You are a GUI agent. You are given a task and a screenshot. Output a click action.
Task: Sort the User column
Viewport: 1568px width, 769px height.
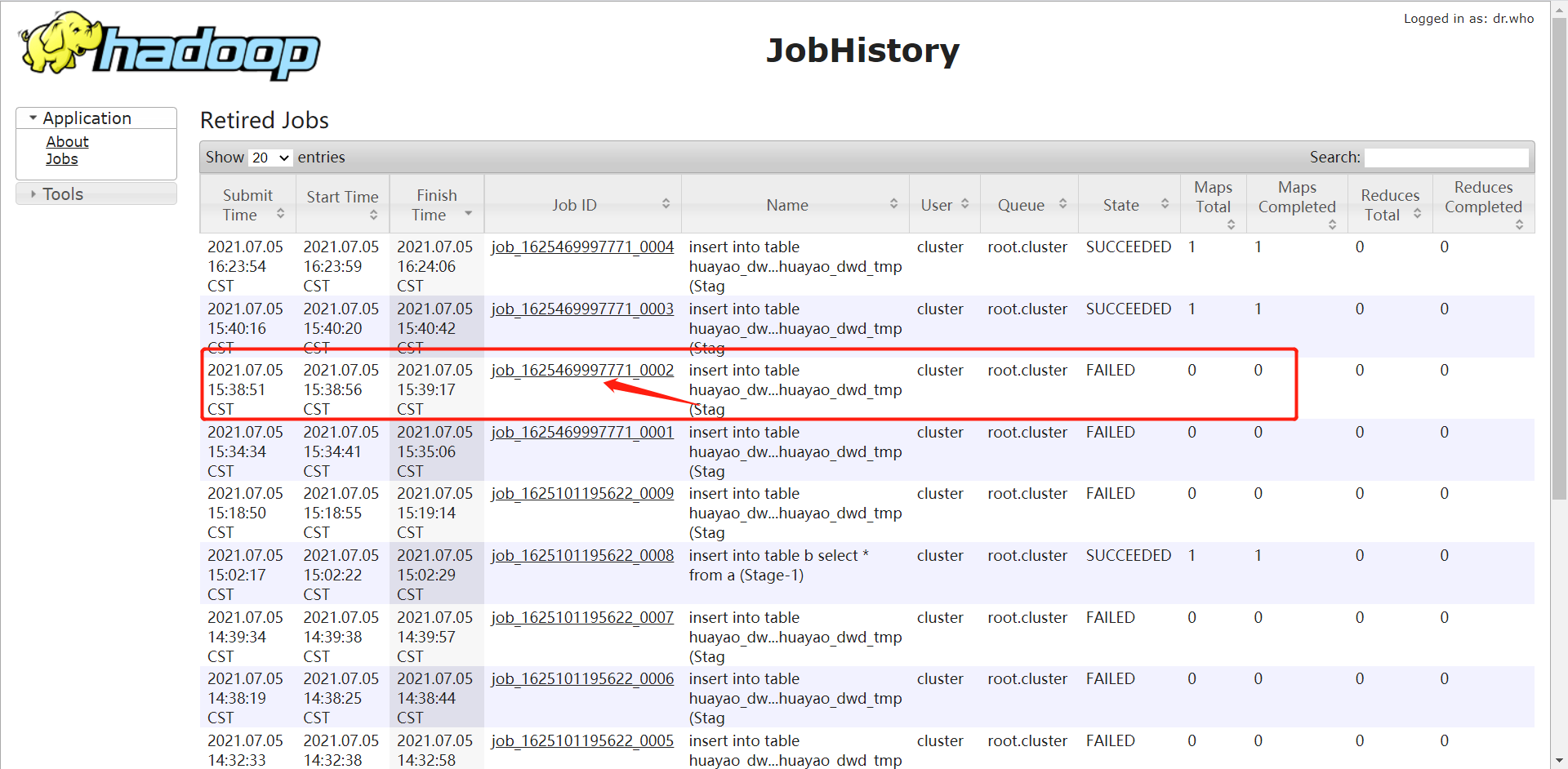966,204
